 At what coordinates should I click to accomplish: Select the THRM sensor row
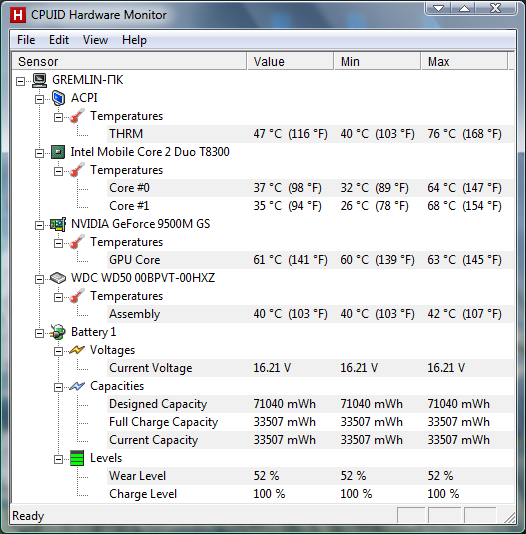[310, 134]
